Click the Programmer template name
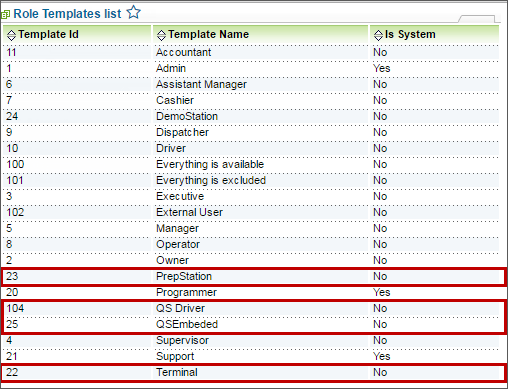The width and height of the screenshot is (508, 389). (186, 292)
